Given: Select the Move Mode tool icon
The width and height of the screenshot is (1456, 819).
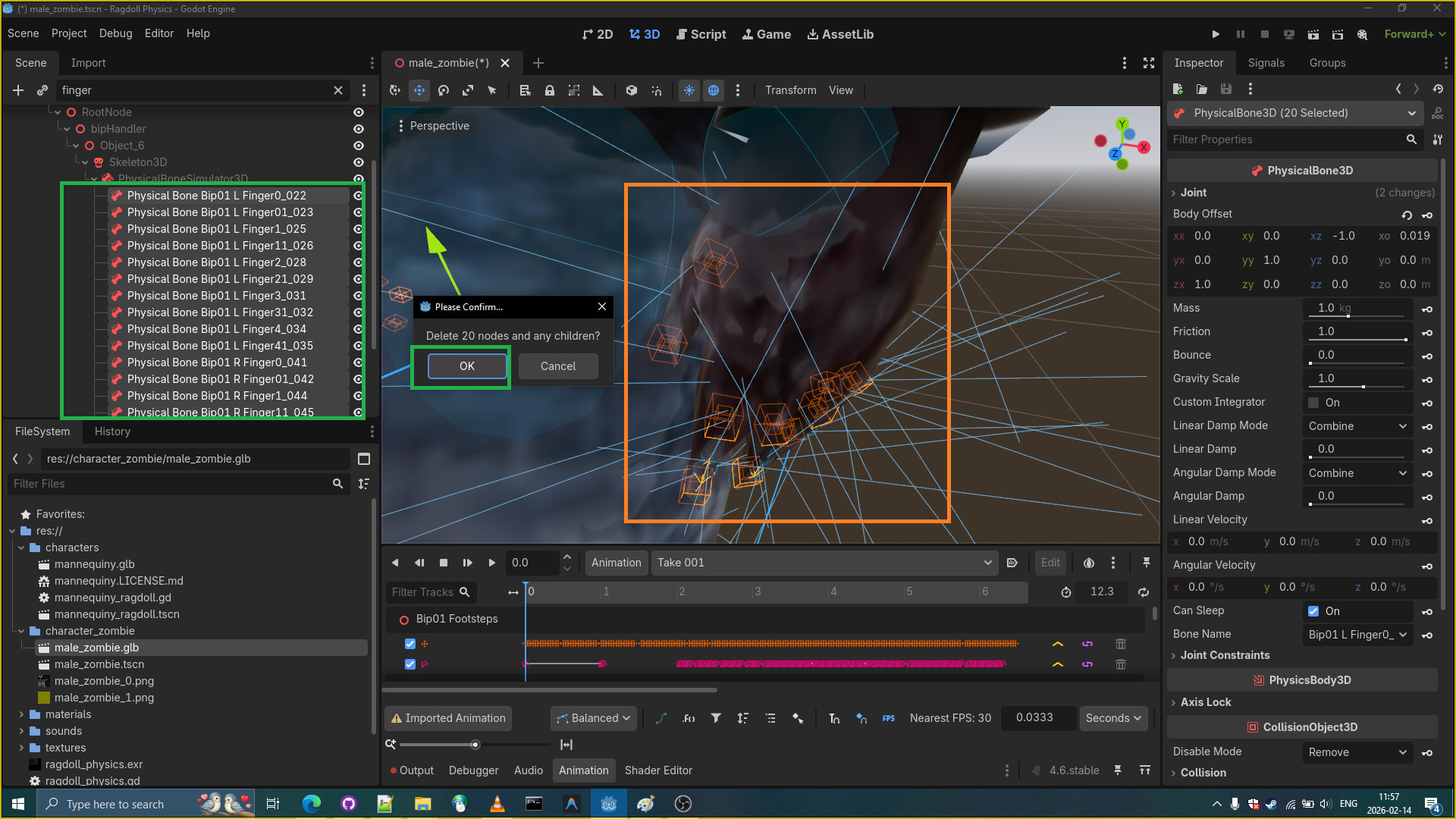Looking at the screenshot, I should coord(419,90).
